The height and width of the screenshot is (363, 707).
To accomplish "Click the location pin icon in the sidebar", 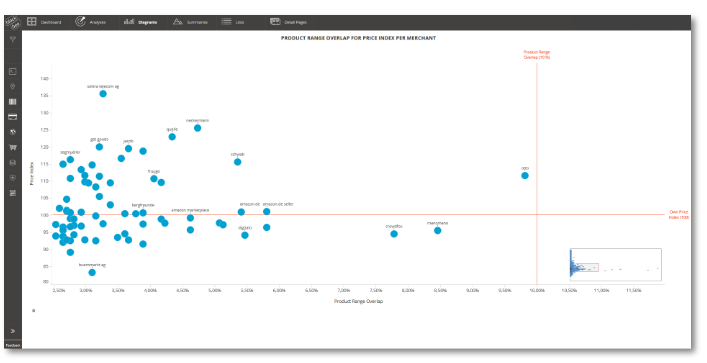I will tap(13, 87).
